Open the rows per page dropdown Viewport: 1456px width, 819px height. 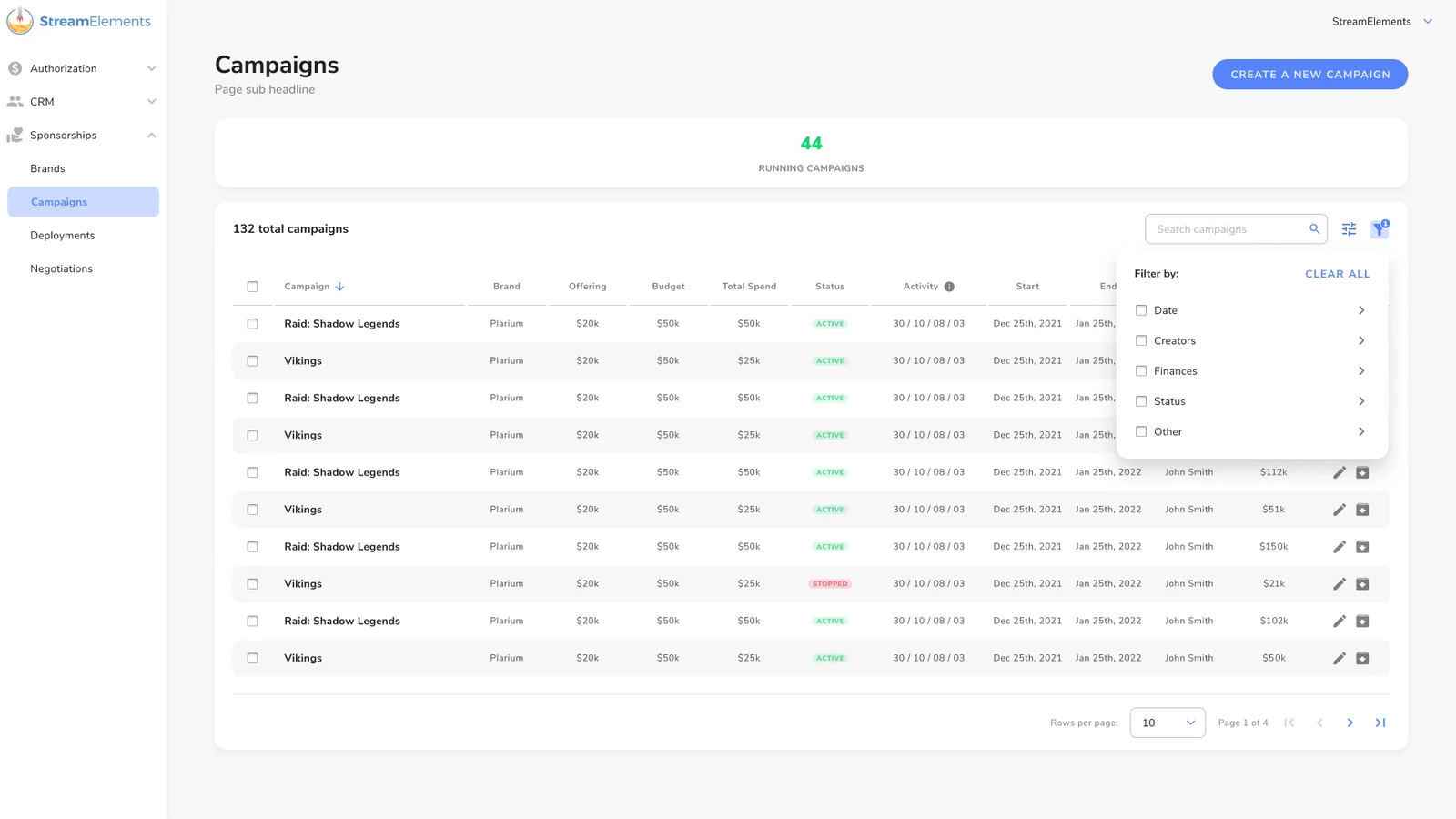(x=1168, y=723)
